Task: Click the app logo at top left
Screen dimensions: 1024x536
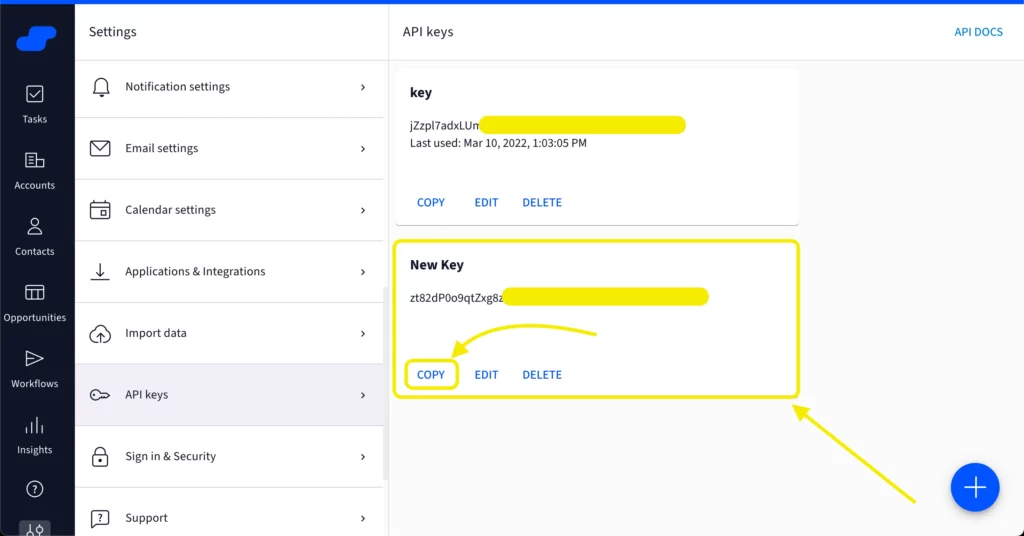Action: tap(36, 38)
